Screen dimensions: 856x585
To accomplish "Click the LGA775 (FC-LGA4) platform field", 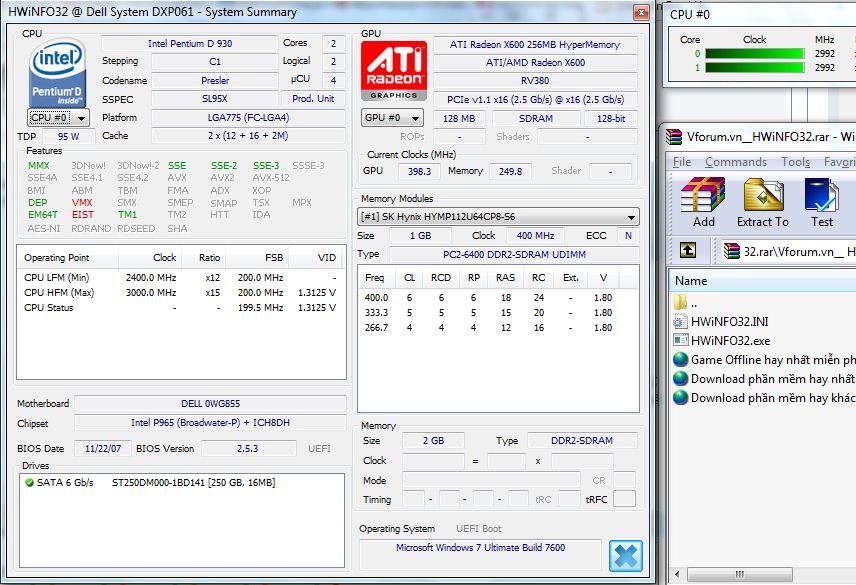I will click(x=248, y=118).
